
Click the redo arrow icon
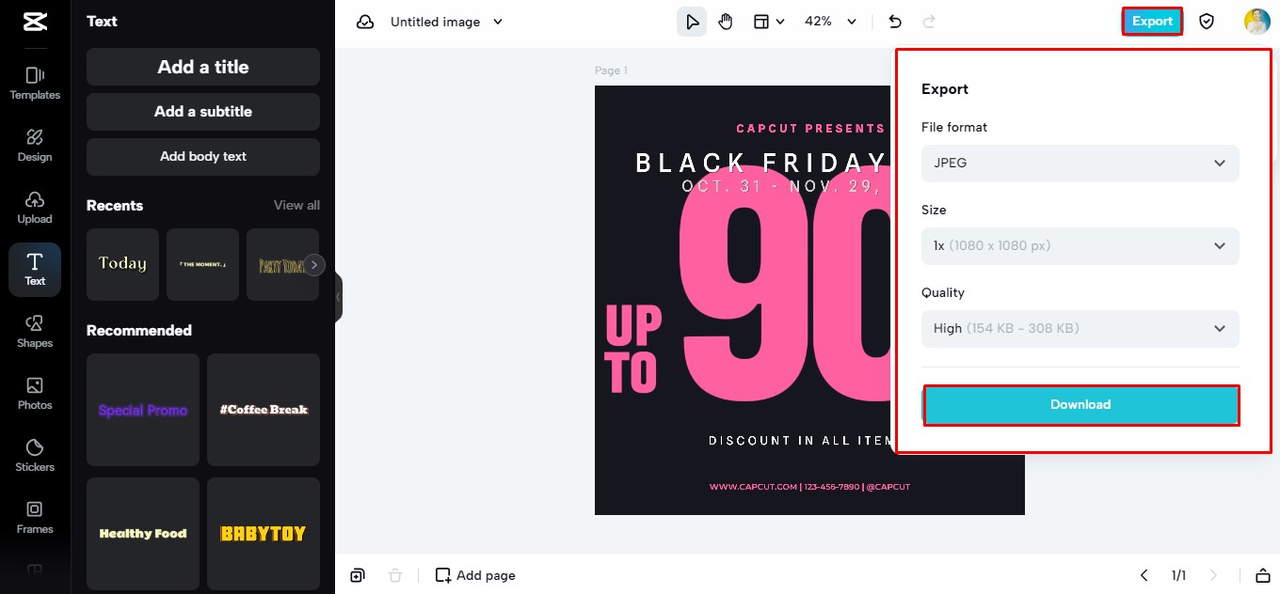(x=929, y=21)
